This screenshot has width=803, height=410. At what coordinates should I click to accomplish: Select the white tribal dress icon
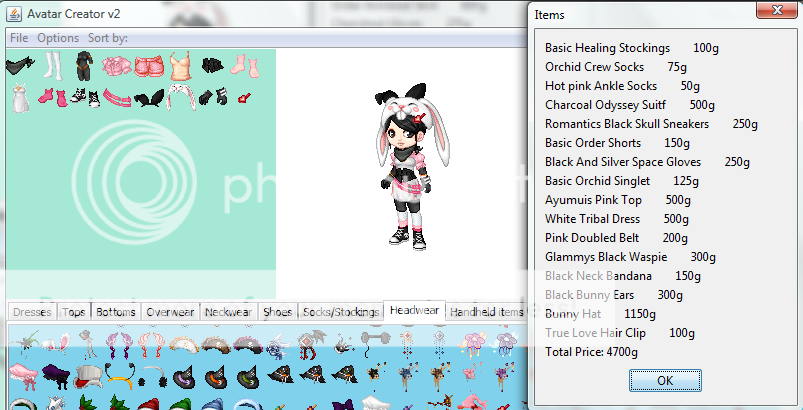(x=18, y=98)
